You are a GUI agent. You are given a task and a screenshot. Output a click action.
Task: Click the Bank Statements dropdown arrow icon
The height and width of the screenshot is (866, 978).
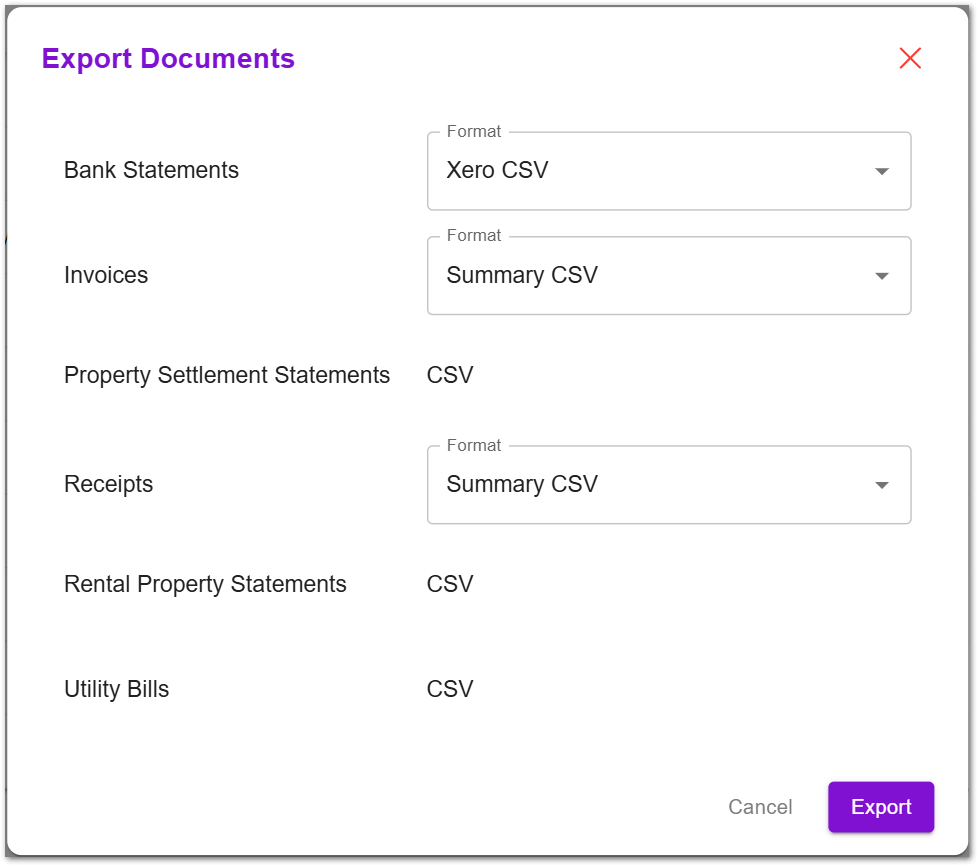click(881, 171)
